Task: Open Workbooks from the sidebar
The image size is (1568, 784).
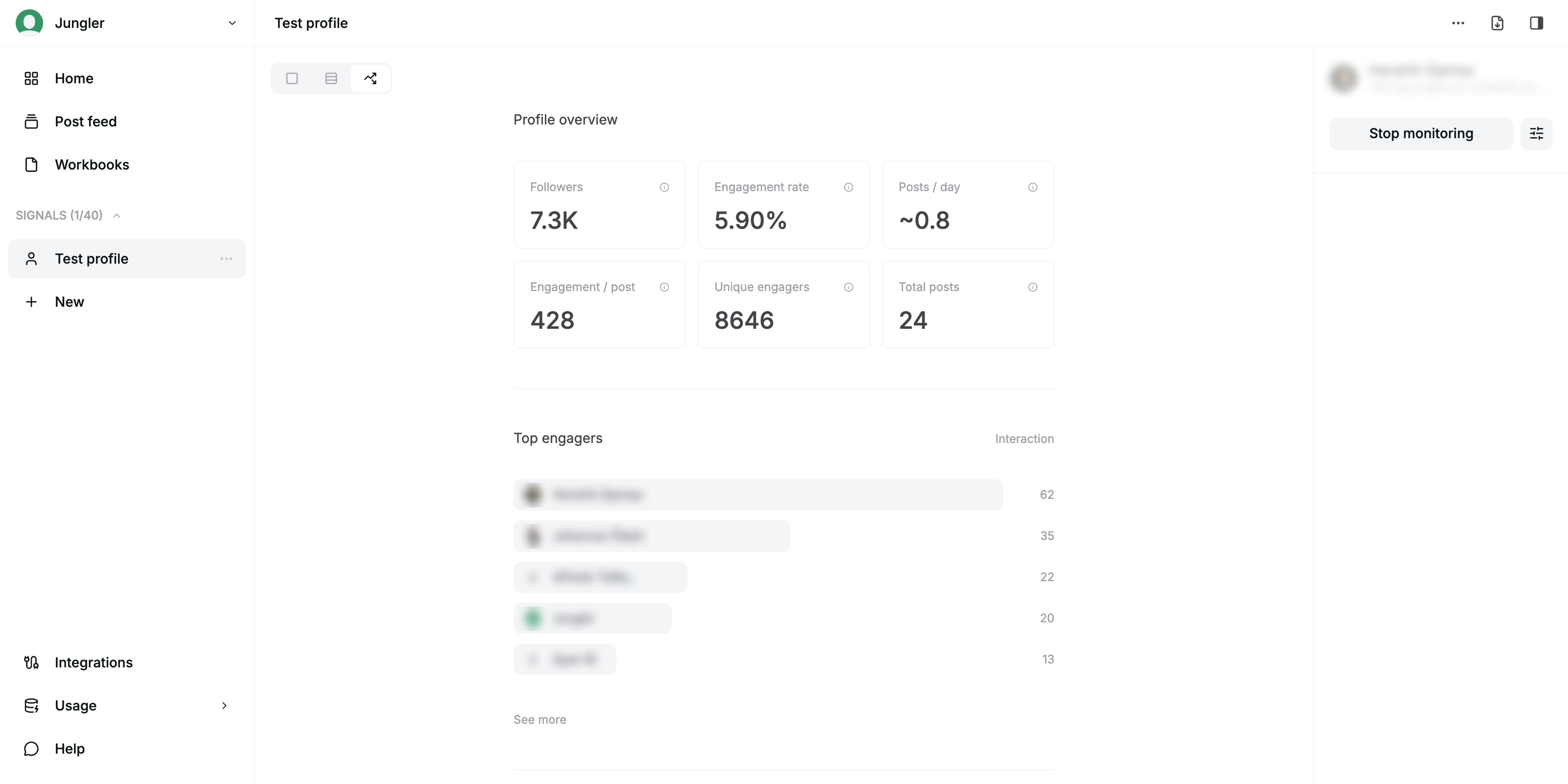Action: click(x=91, y=165)
